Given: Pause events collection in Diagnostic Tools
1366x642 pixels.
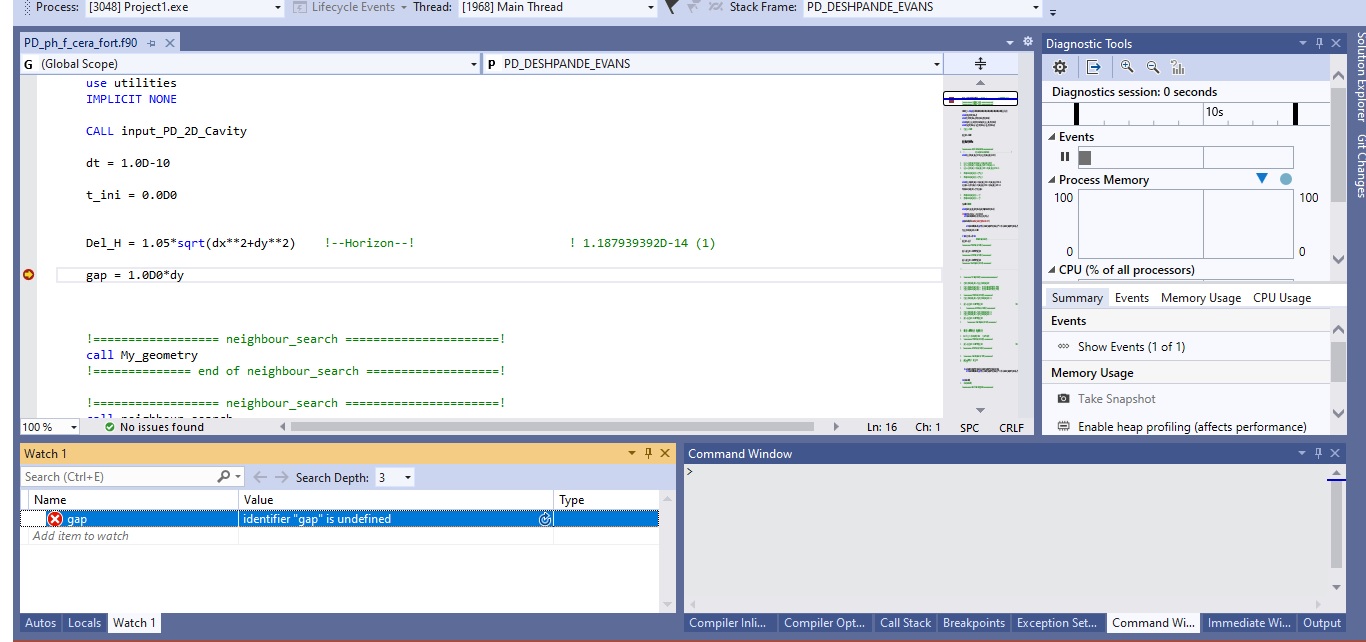Looking at the screenshot, I should (1065, 157).
